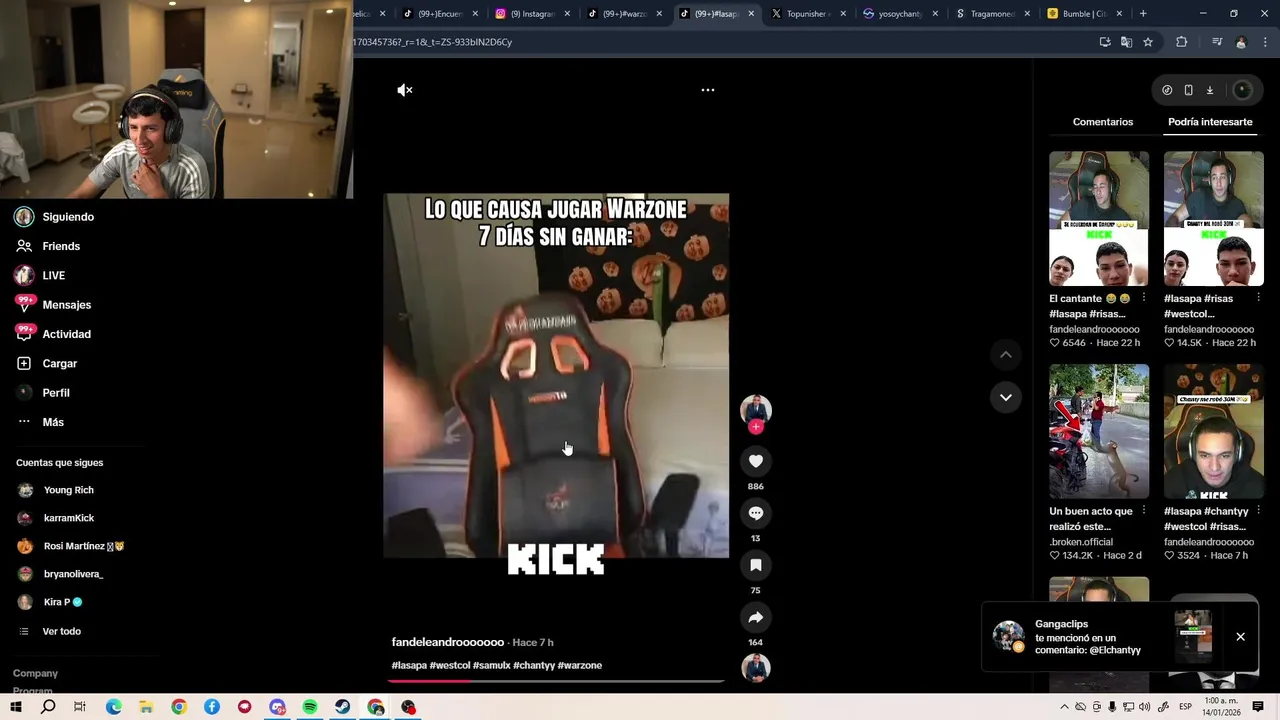Viewport: 1280px width, 720px height.
Task: Open Friends in the sidebar
Action: click(61, 246)
